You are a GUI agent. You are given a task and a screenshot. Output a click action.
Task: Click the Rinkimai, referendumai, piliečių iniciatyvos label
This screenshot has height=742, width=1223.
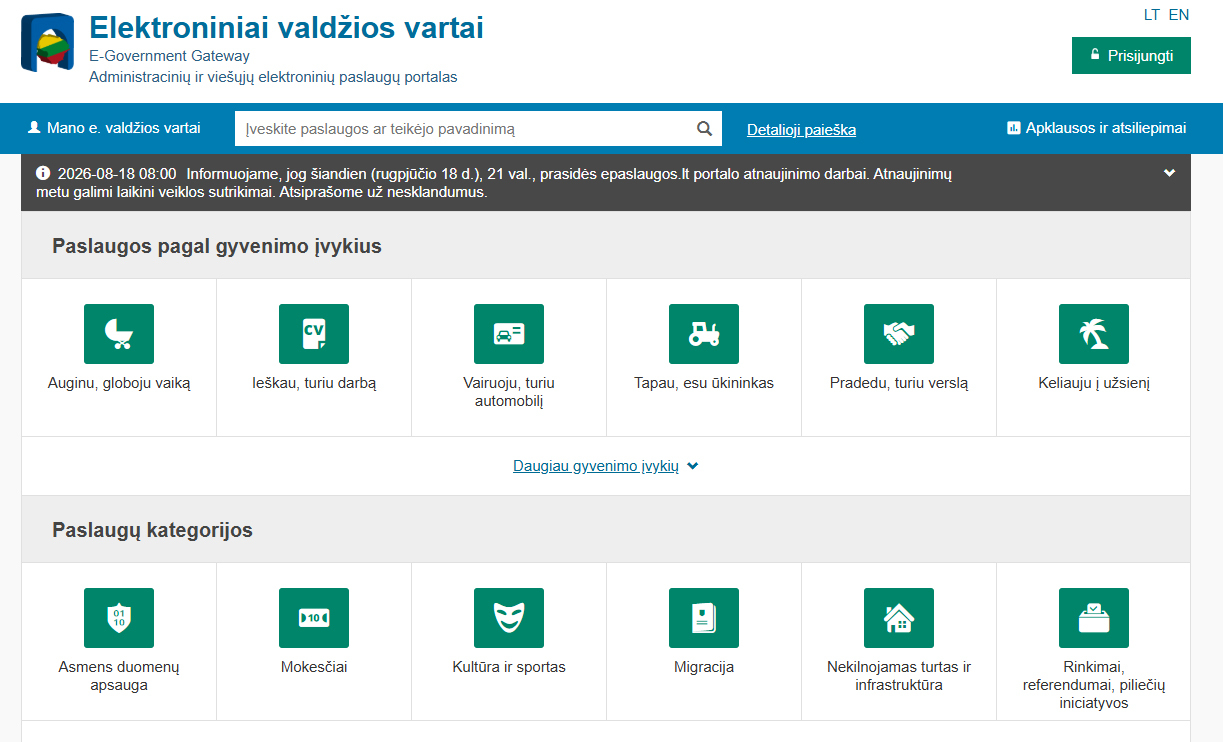(x=1094, y=685)
